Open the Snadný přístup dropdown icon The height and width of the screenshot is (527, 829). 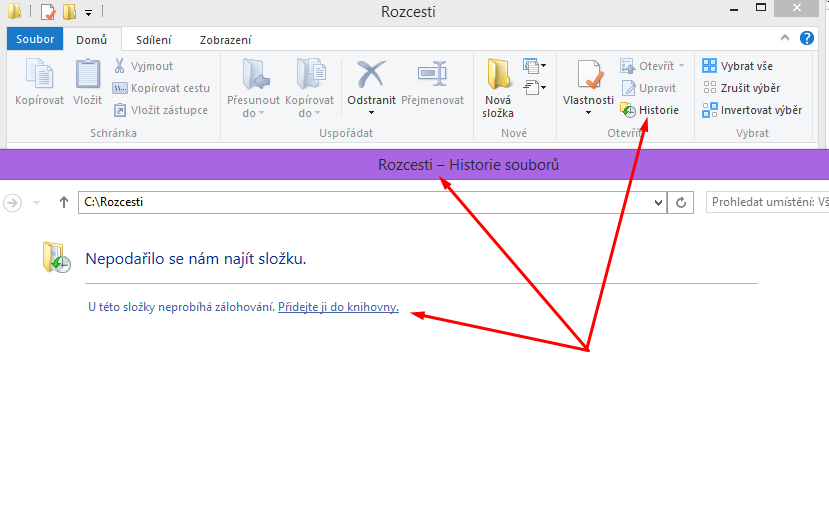[535, 87]
